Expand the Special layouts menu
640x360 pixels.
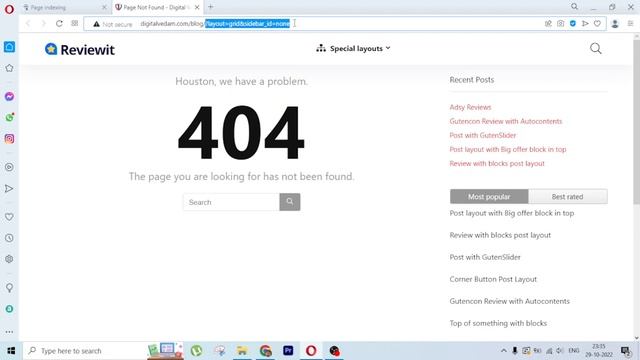[x=353, y=48]
